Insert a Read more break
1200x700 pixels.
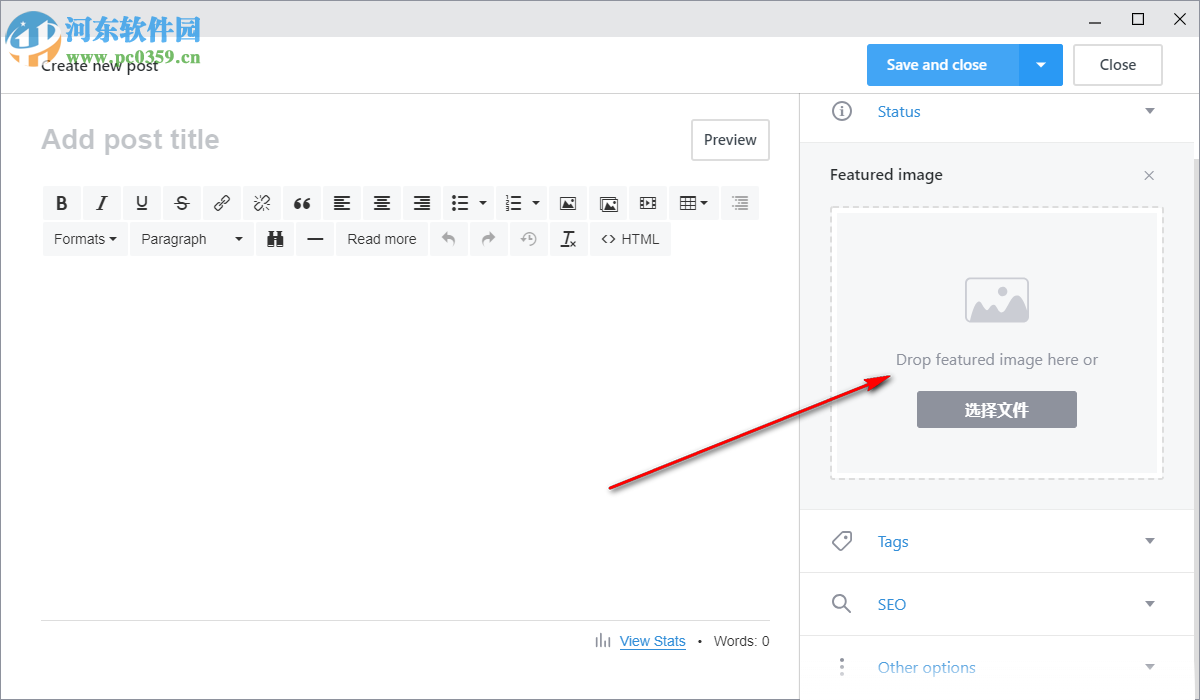click(x=382, y=239)
